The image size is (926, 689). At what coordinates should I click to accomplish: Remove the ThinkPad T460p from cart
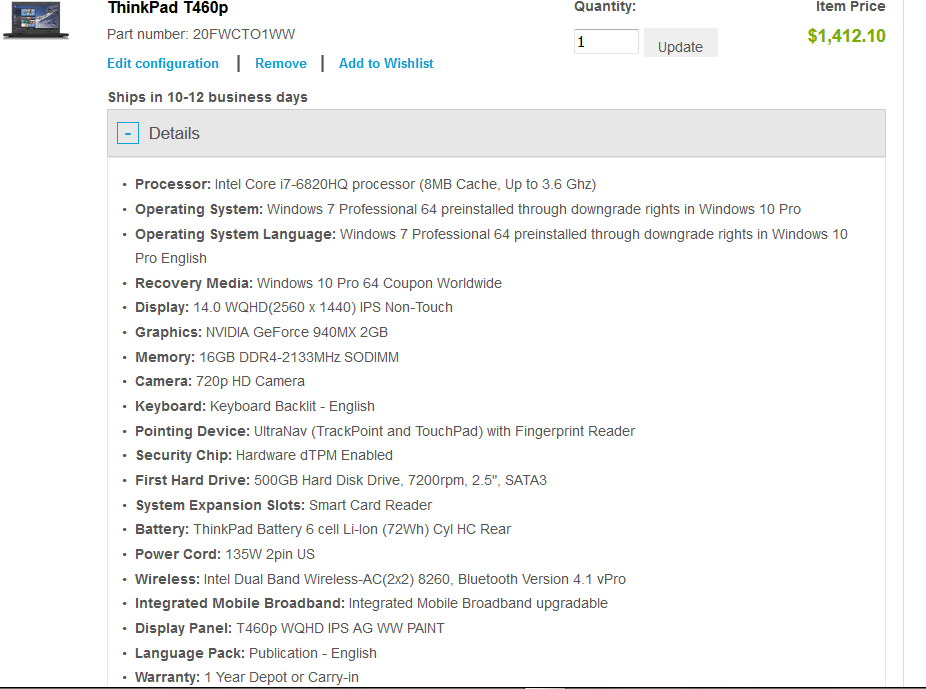[x=281, y=64]
